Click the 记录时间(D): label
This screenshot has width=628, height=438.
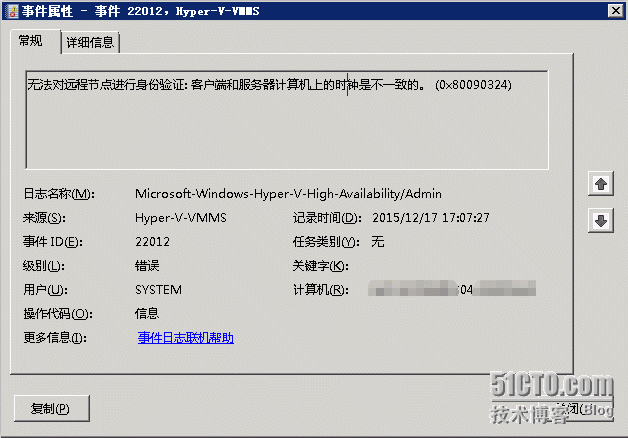(x=327, y=218)
